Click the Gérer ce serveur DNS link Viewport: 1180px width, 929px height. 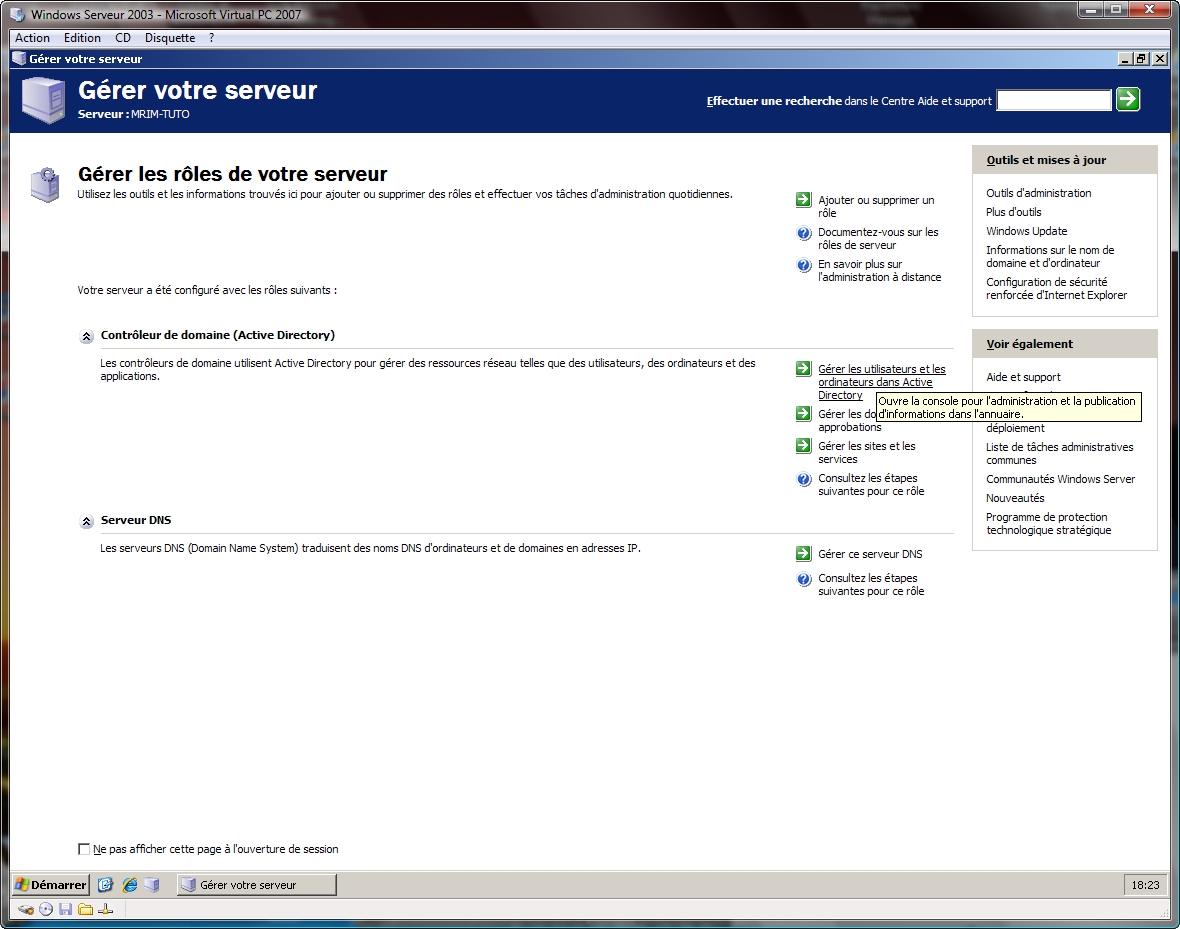click(x=870, y=554)
